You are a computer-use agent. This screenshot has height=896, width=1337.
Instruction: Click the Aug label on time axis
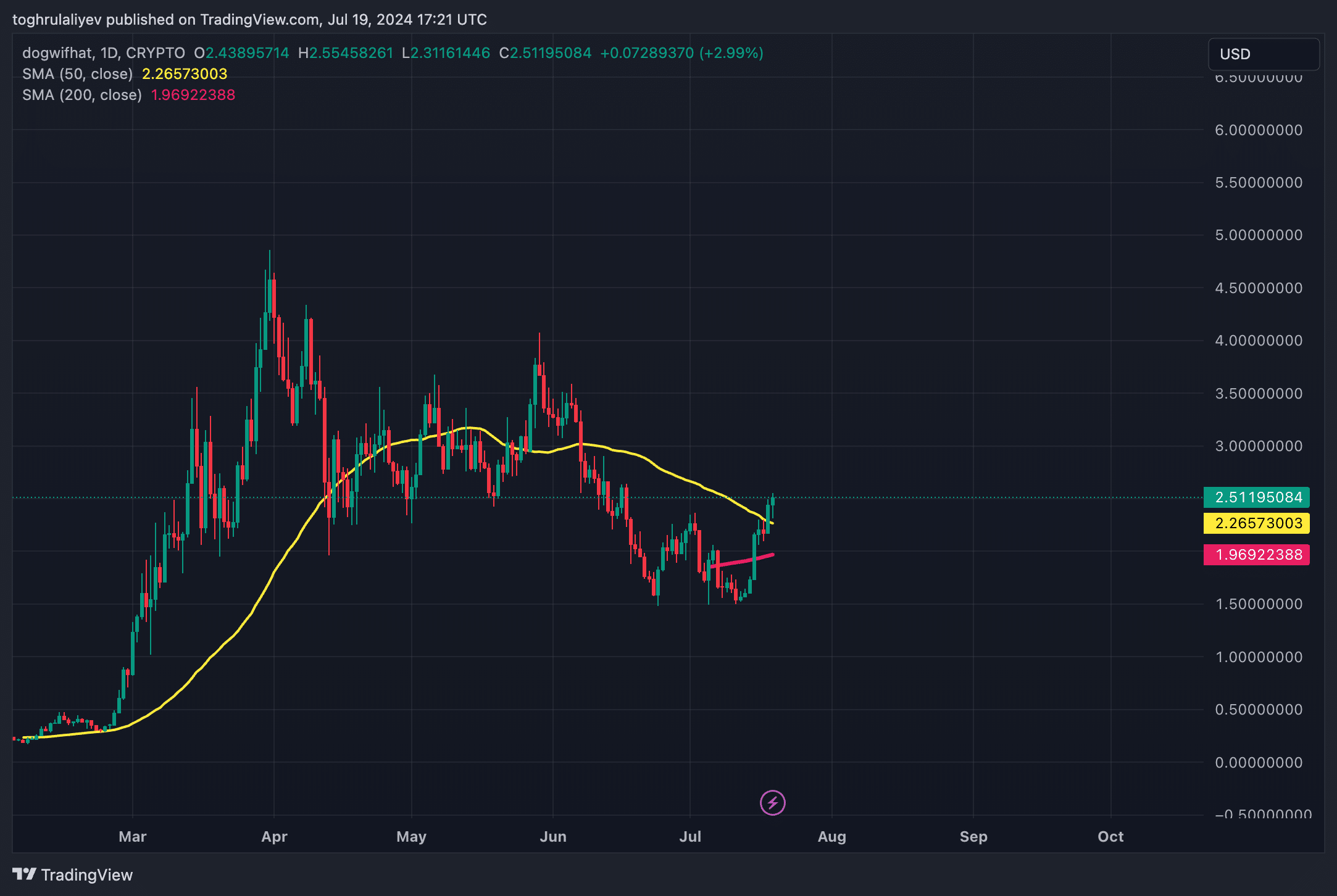point(831,837)
